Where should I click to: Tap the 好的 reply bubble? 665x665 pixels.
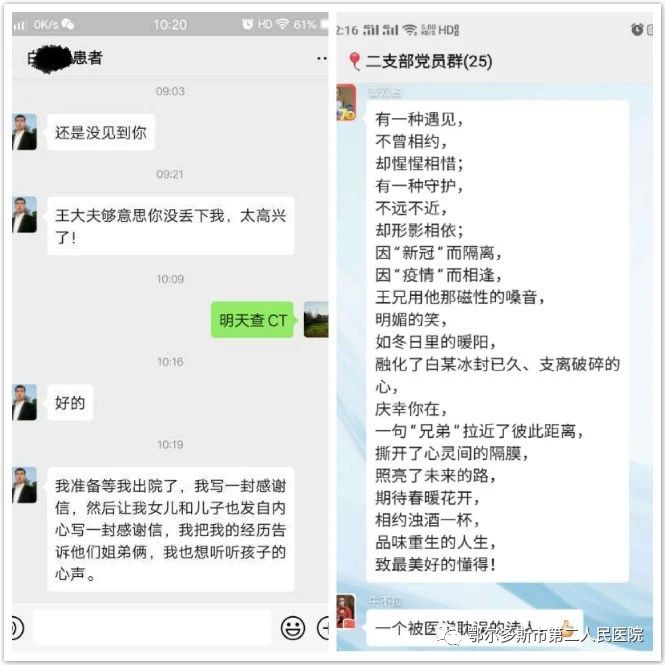click(70, 402)
